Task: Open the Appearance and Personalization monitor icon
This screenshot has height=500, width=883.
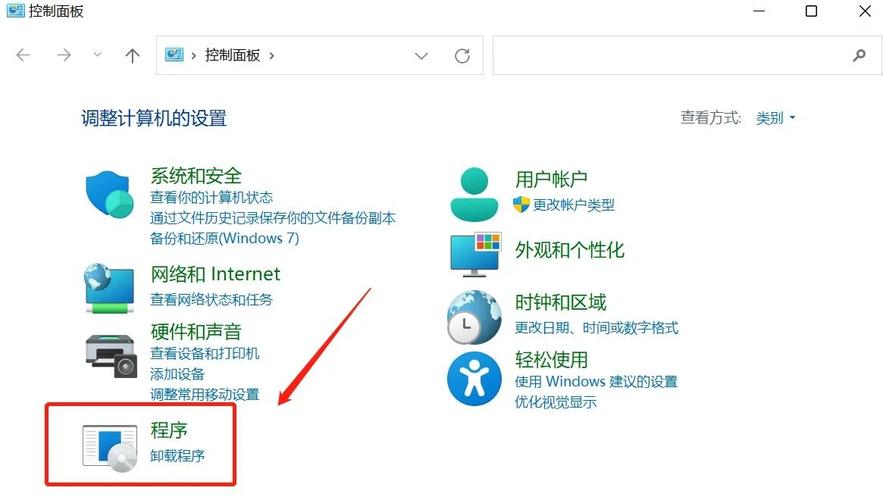Action: tap(476, 254)
